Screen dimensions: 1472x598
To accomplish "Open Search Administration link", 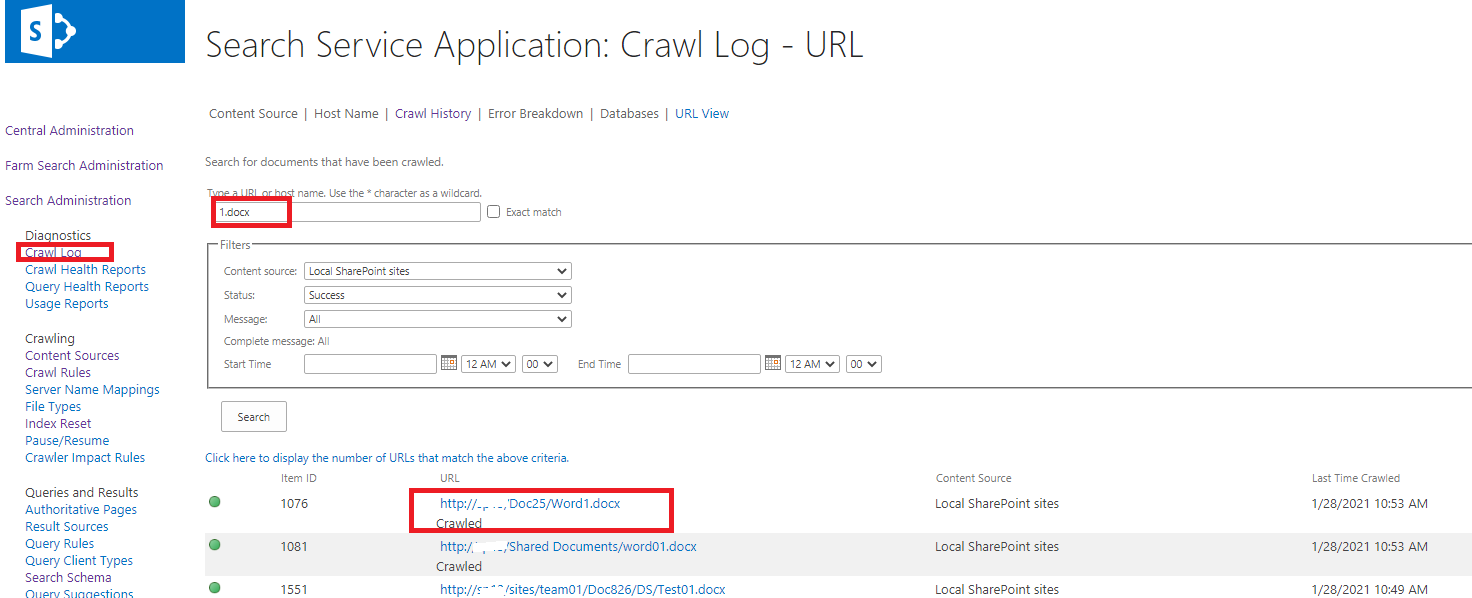I will [x=68, y=201].
